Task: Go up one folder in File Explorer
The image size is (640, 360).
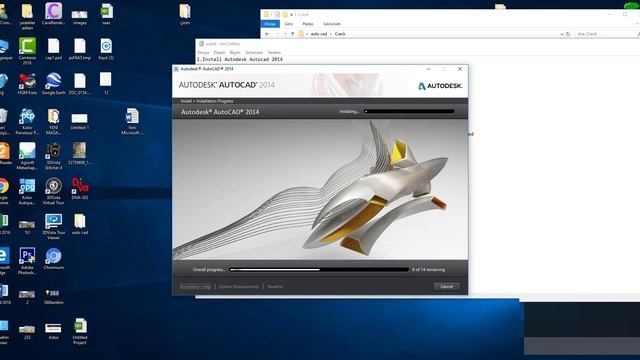Action: pyautogui.click(x=293, y=34)
